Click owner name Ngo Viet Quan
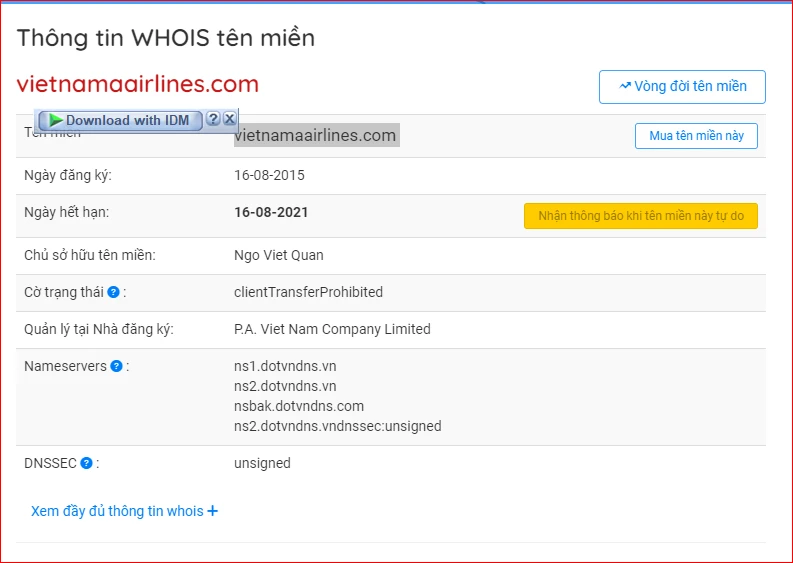This screenshot has height=563, width=793. point(279,255)
